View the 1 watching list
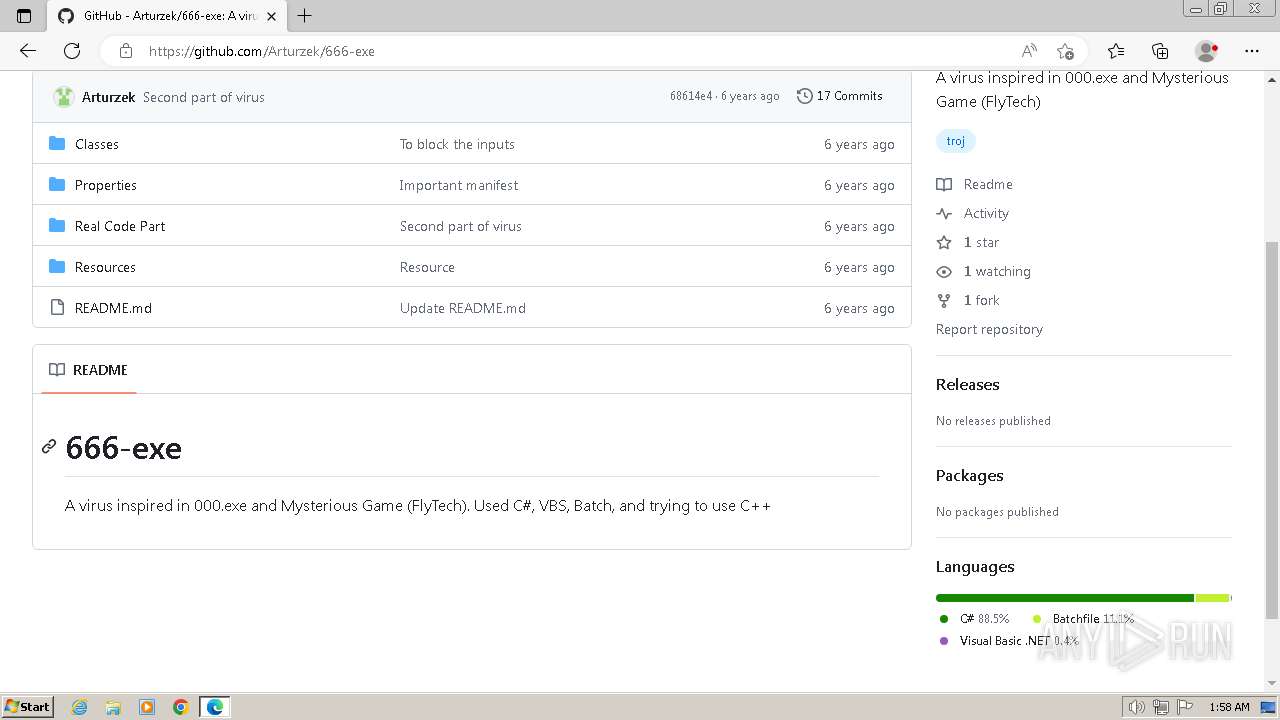 [984, 271]
